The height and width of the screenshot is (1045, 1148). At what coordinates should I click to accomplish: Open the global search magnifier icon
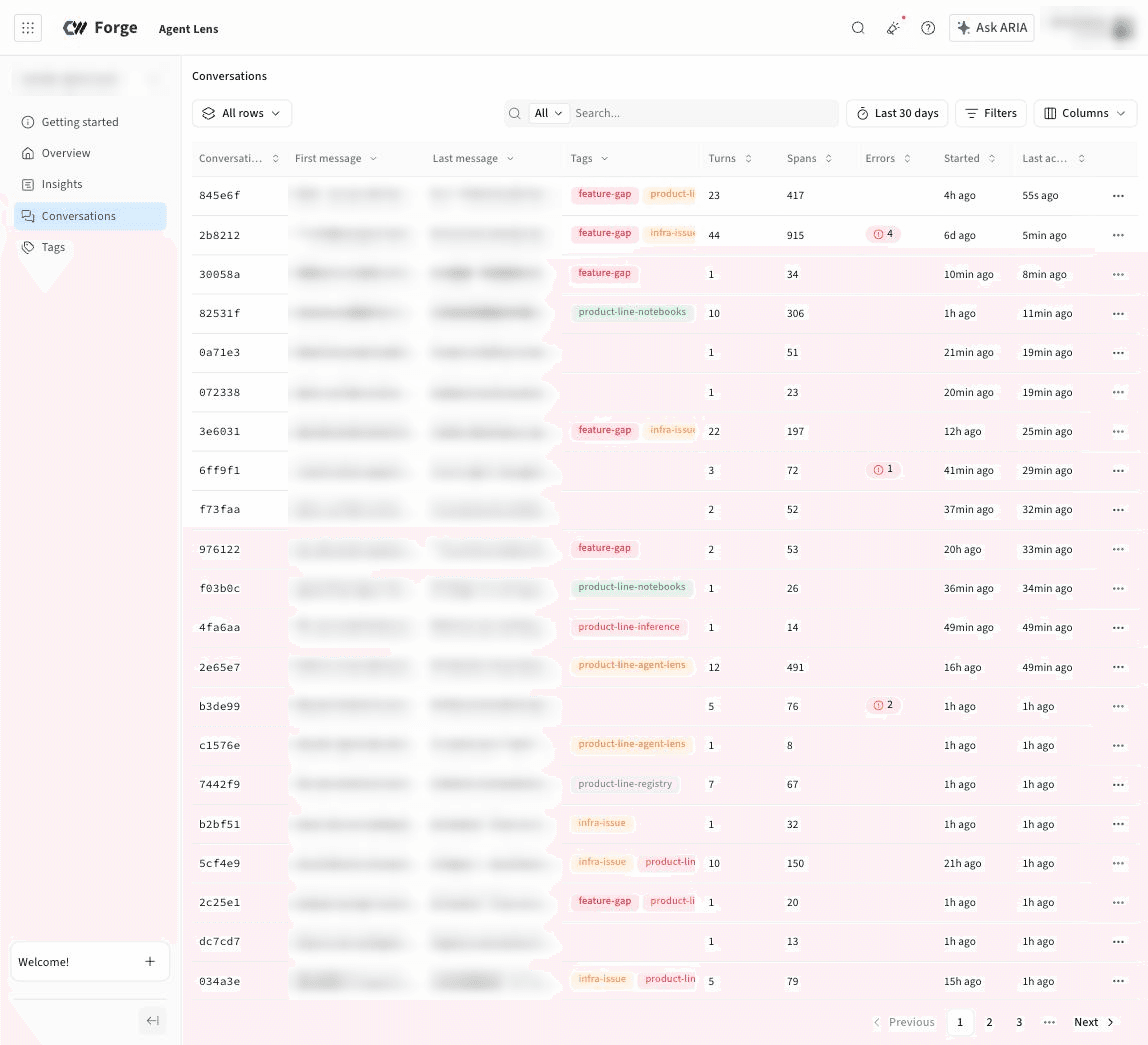point(858,28)
